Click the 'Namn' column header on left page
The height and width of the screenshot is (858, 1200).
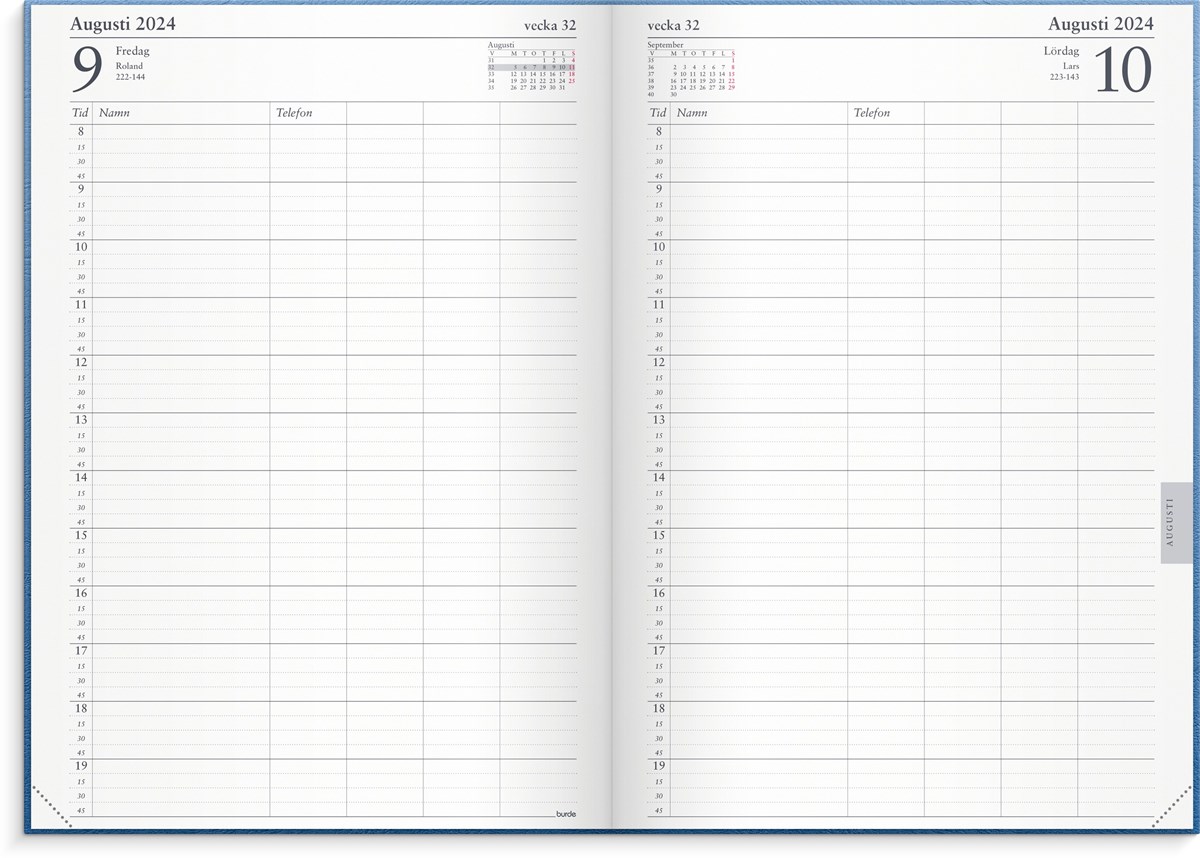114,113
